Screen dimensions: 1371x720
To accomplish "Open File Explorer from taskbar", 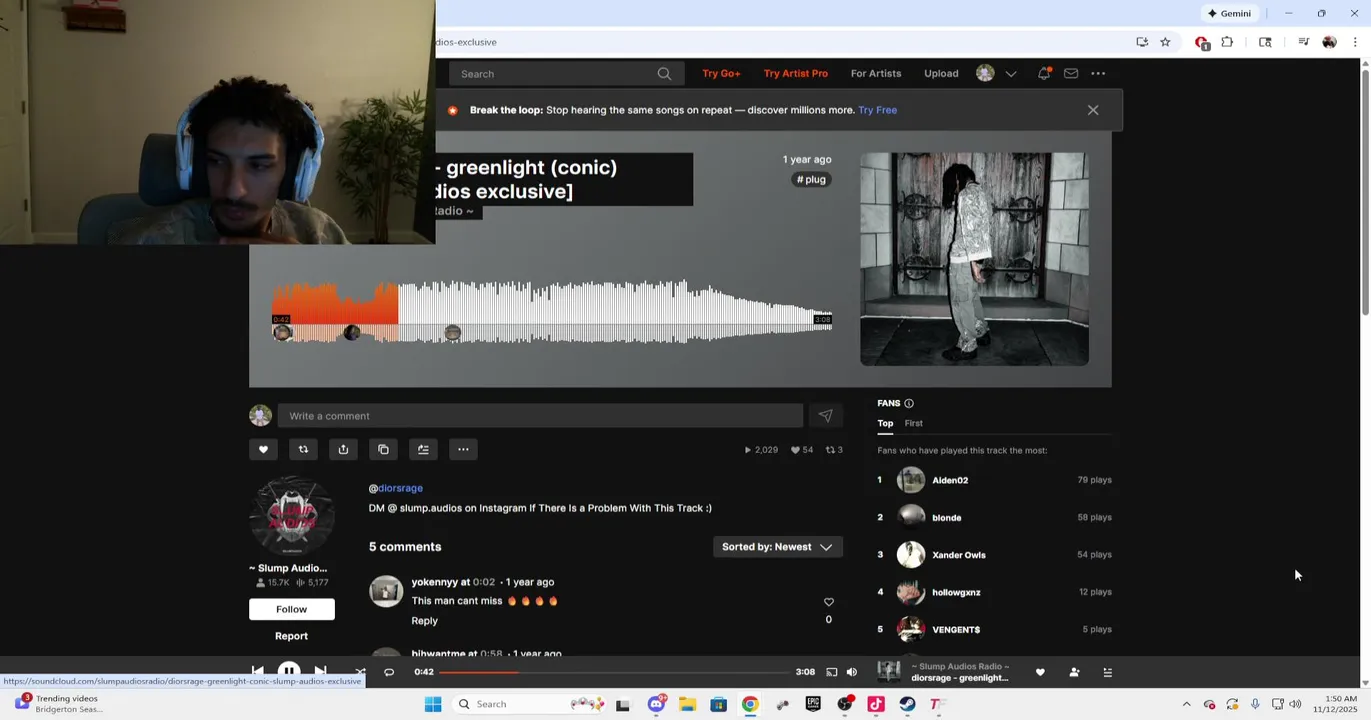I will point(687,704).
